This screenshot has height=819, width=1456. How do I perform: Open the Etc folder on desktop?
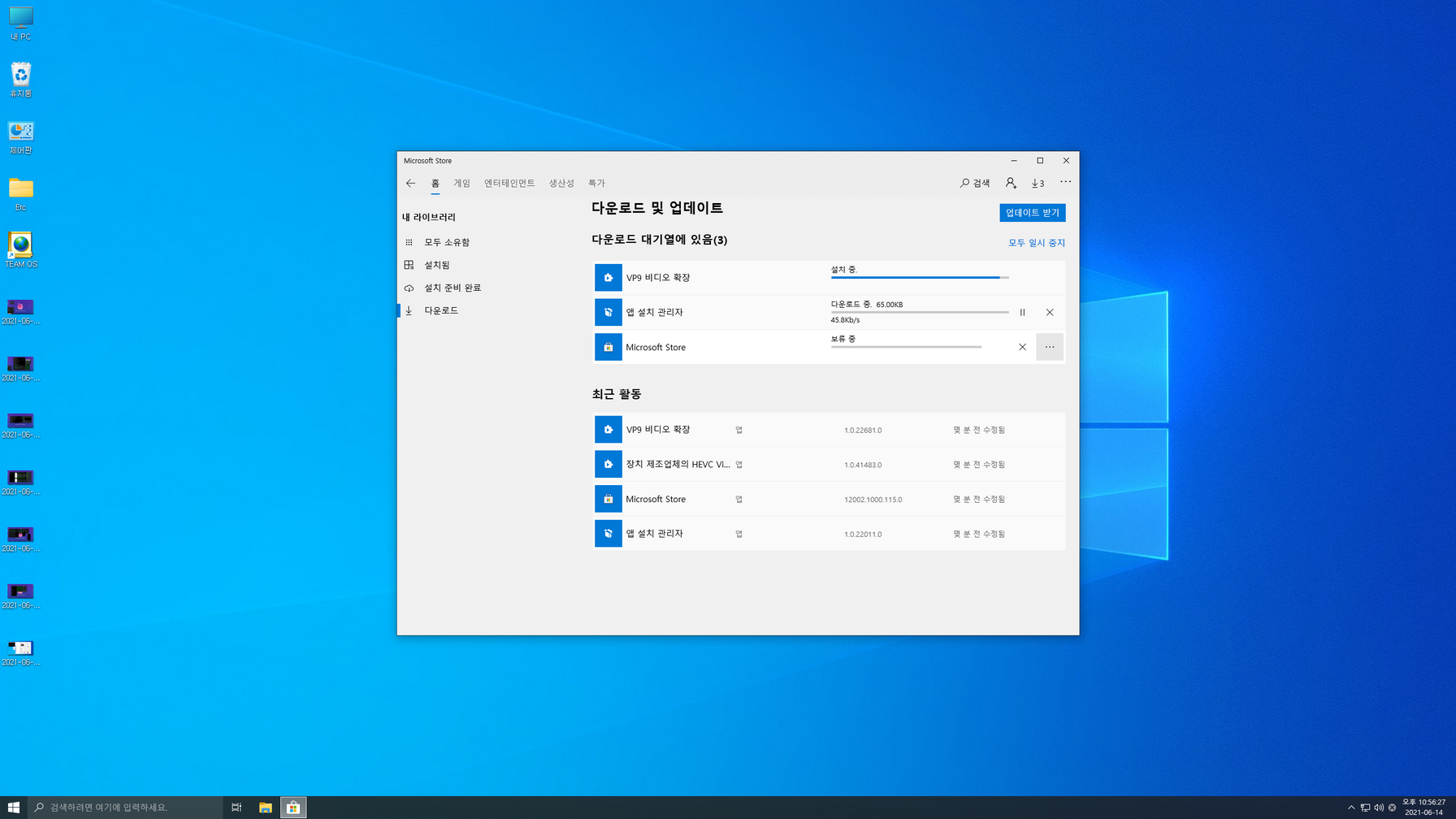click(x=20, y=194)
